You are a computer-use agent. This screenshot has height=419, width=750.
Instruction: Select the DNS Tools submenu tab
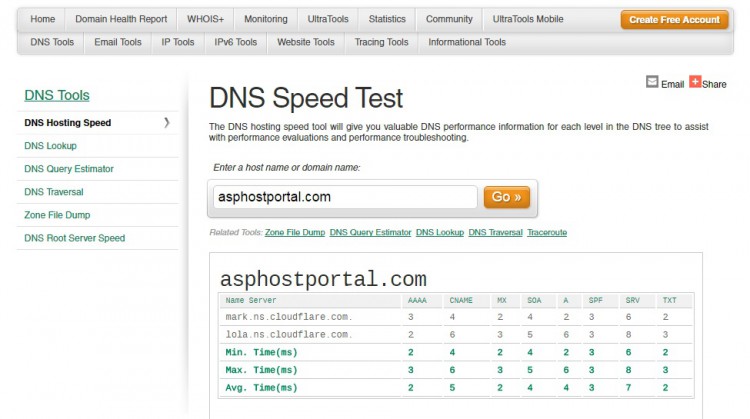tap(52, 42)
